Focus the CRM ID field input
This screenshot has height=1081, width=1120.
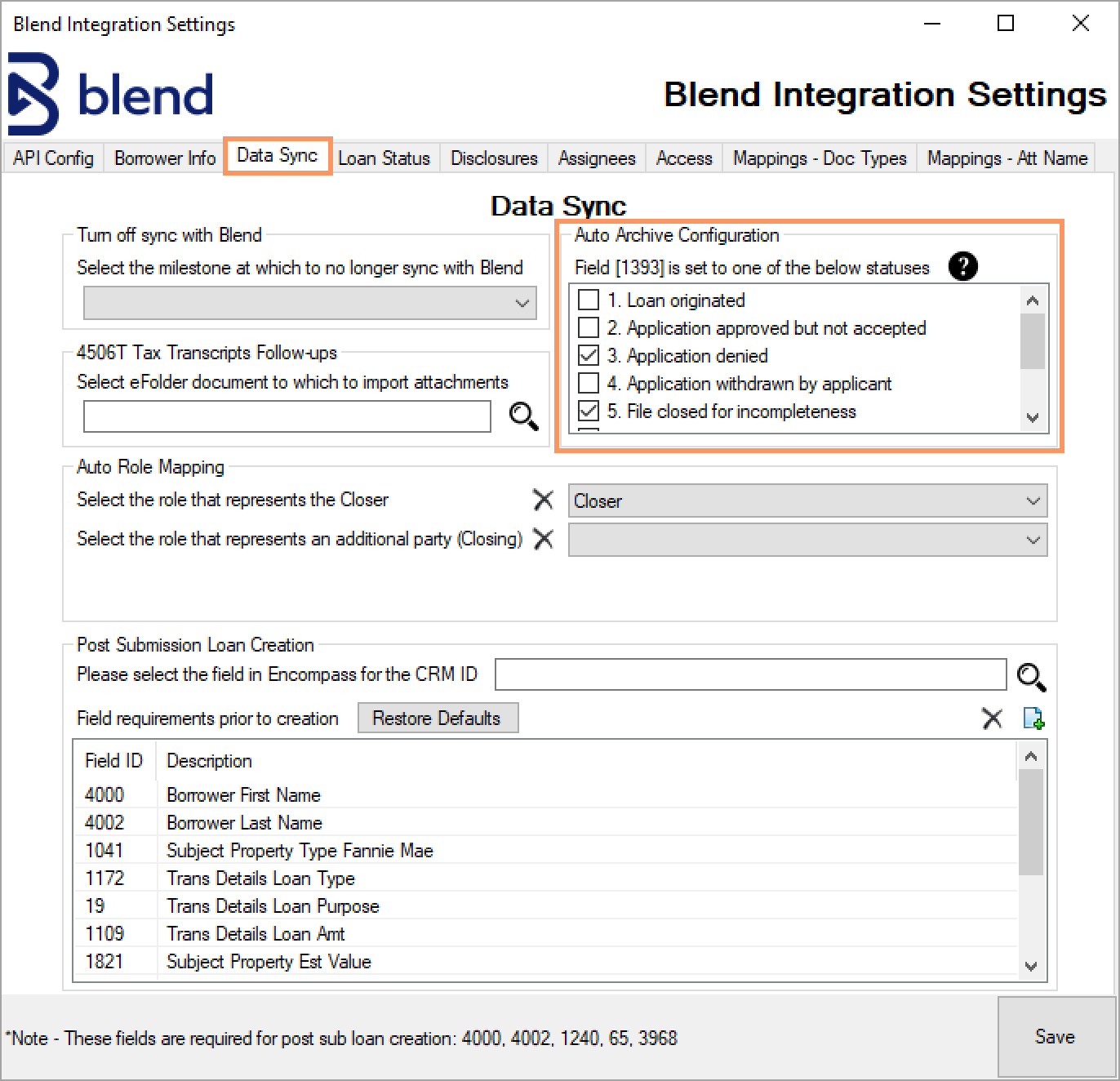click(751, 674)
